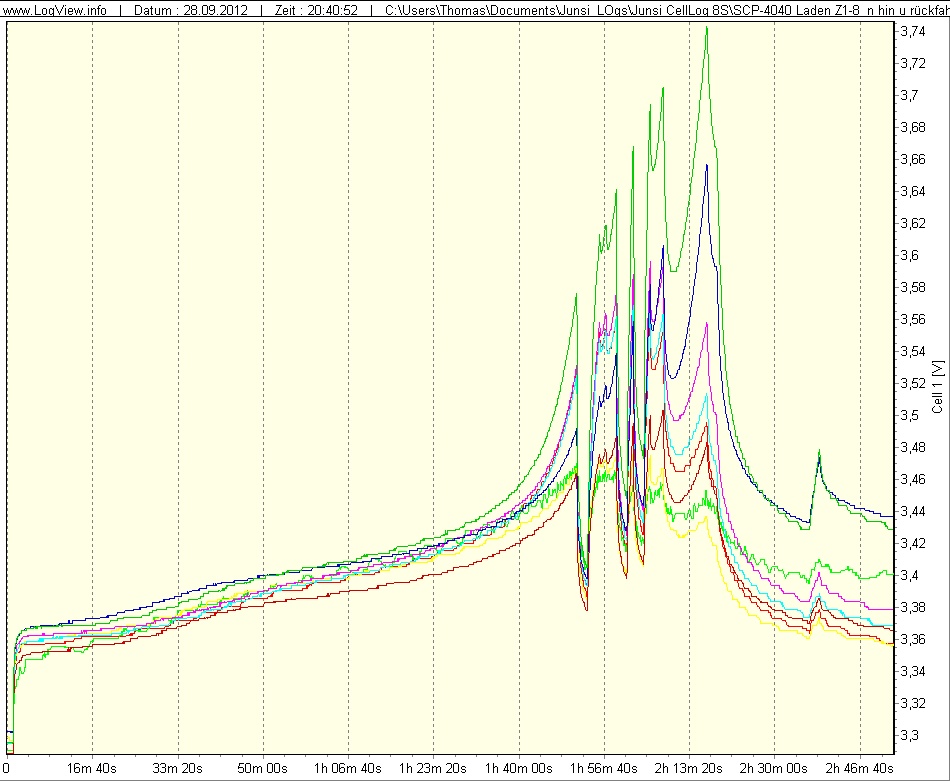Select the Cell 1 [V] axis title
Screen dimensions: 950x781
pyautogui.click(x=937, y=387)
